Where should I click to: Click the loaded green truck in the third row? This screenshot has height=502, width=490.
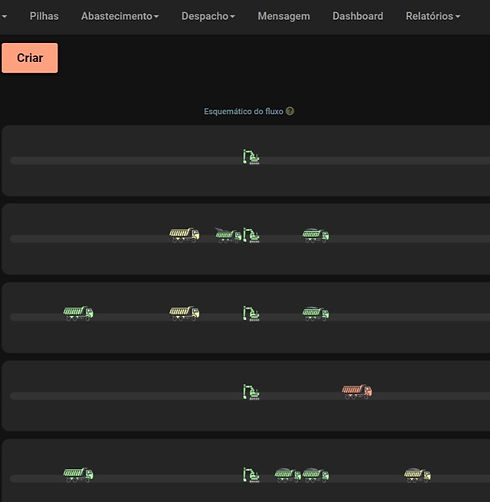(315, 313)
